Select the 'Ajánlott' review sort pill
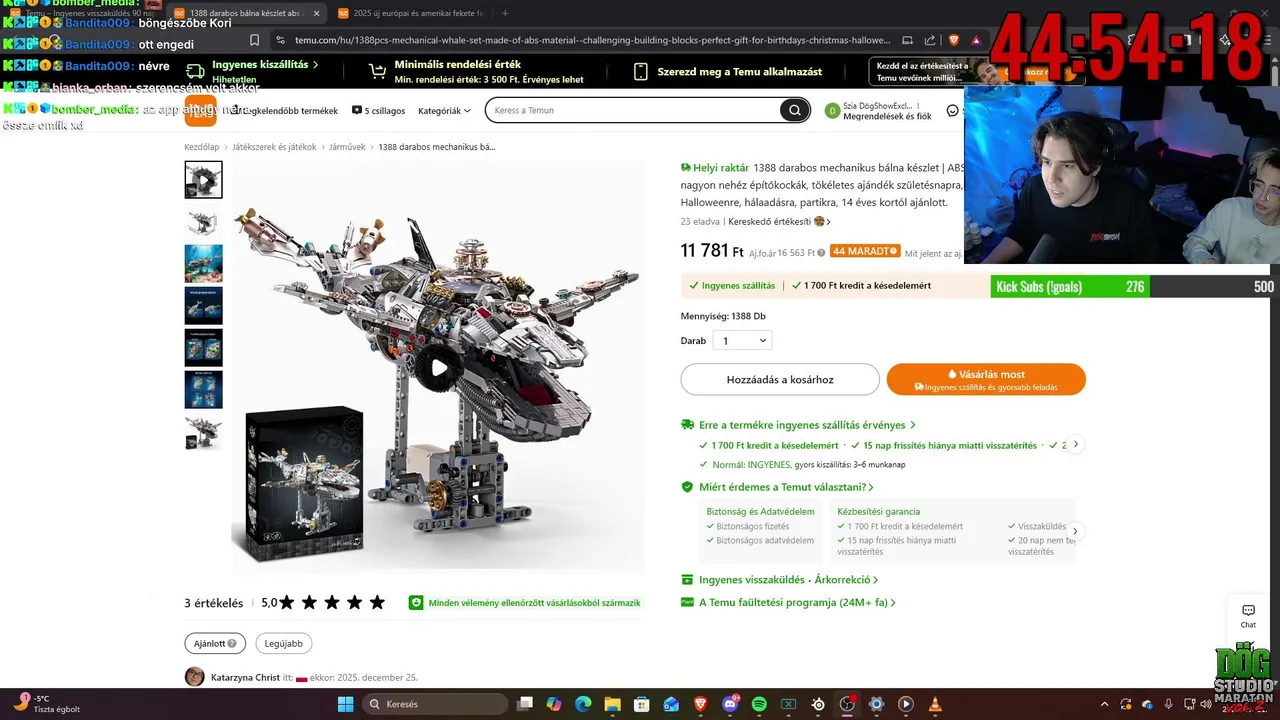1280x720 pixels. [215, 644]
